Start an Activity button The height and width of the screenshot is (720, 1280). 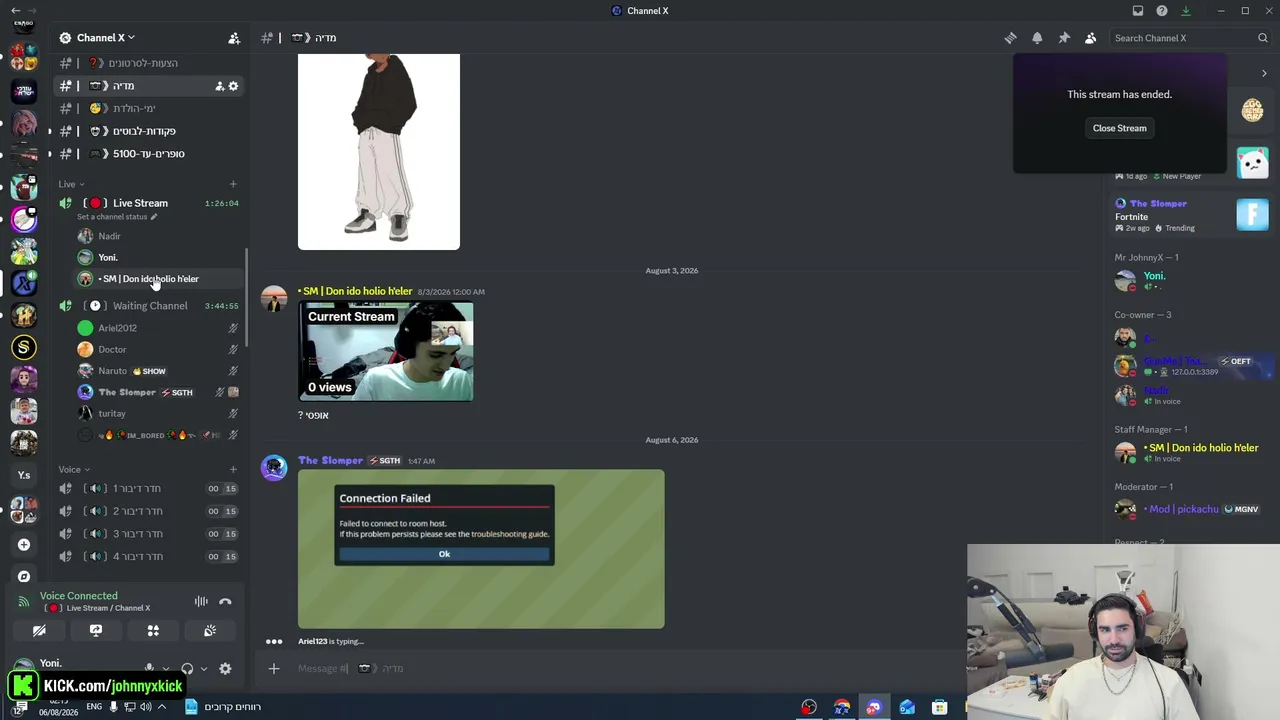click(153, 631)
